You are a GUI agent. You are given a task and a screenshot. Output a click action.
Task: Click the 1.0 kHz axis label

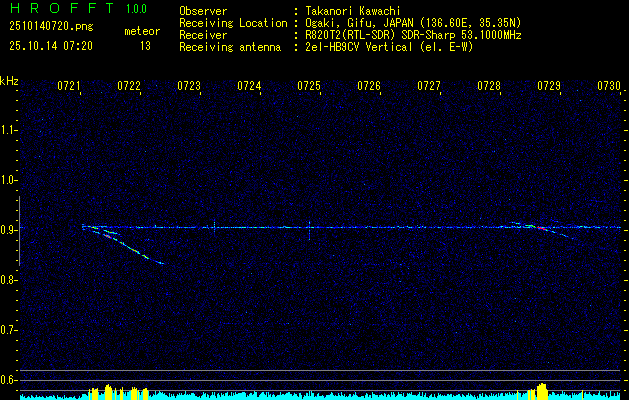pyautogui.click(x=7, y=180)
